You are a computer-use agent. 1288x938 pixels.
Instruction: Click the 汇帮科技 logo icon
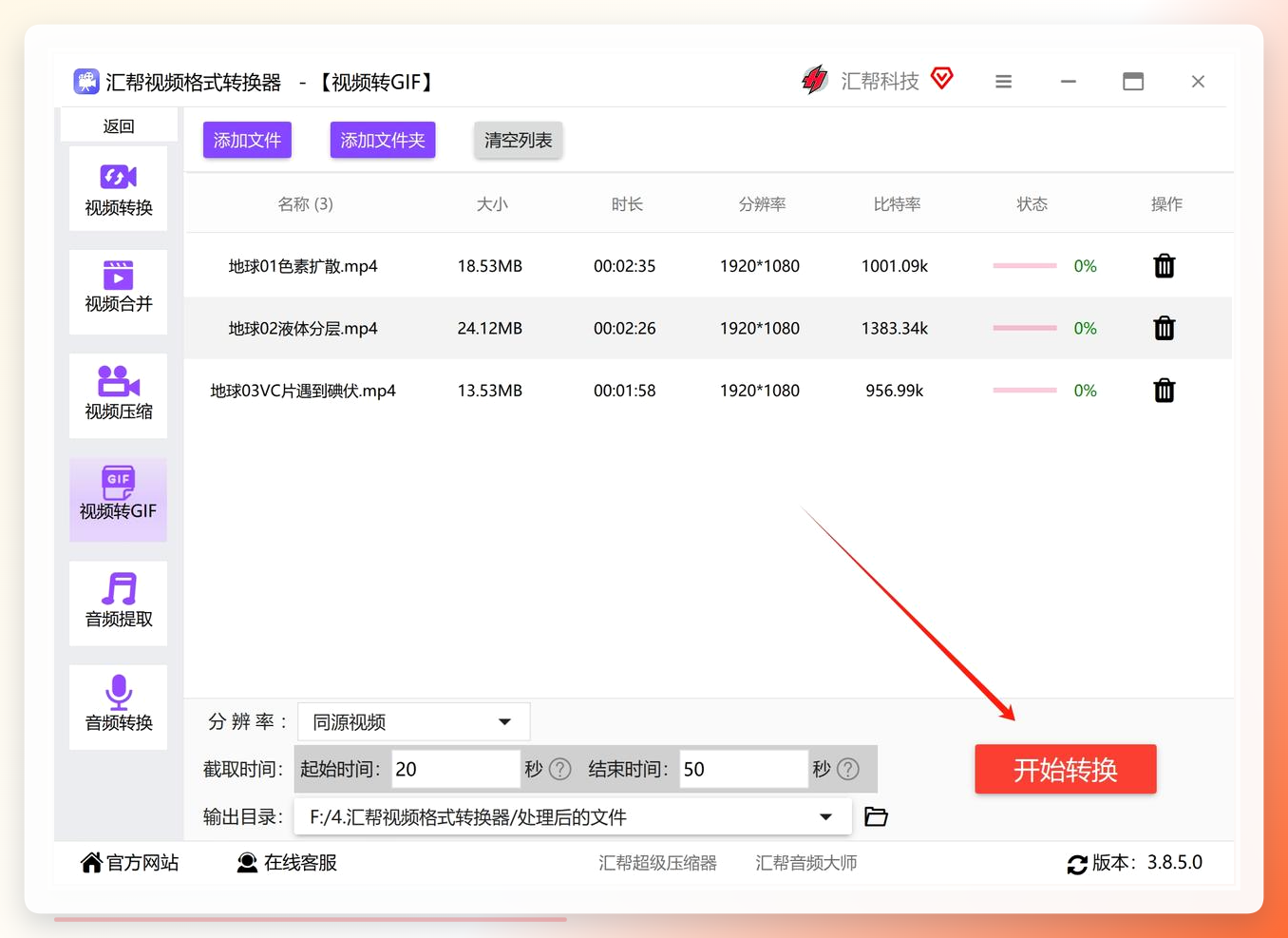click(814, 80)
